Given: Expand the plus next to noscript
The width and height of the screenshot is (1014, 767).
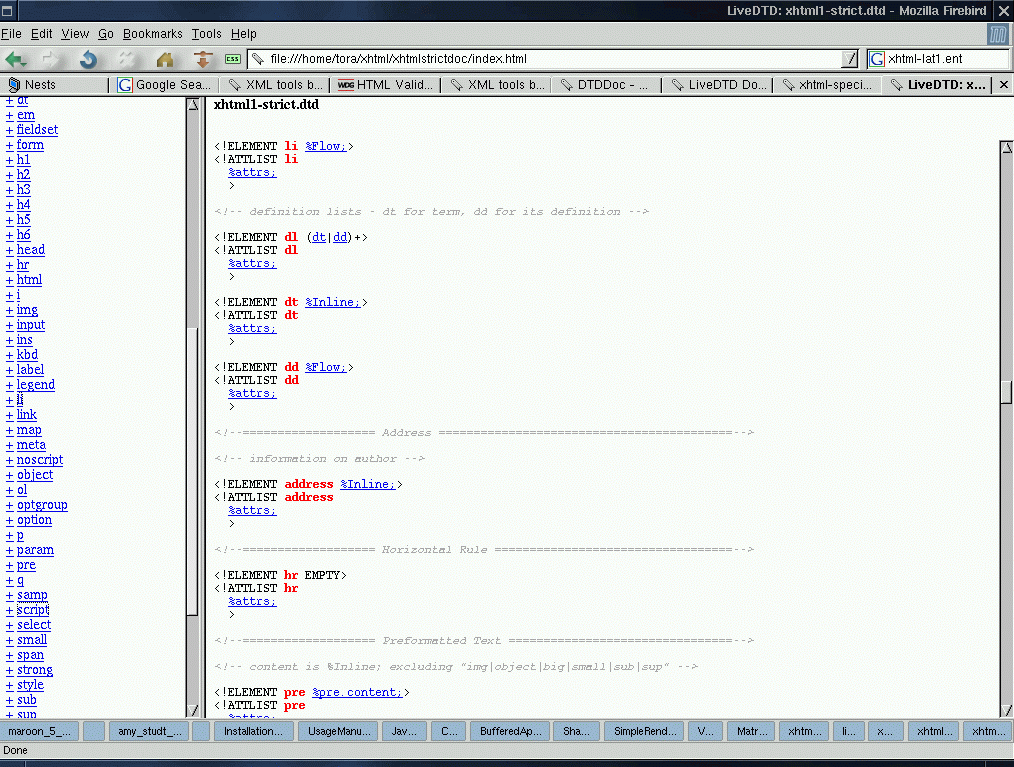Looking at the screenshot, I should tap(9, 460).
